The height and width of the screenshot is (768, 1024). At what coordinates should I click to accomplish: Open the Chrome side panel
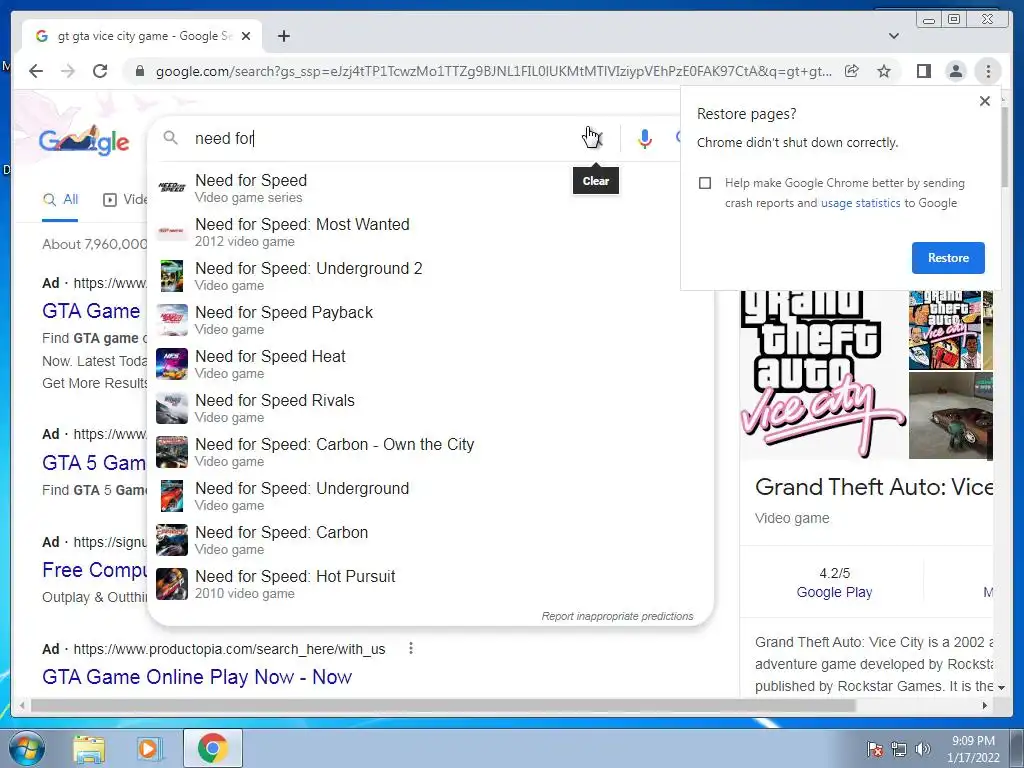923,71
